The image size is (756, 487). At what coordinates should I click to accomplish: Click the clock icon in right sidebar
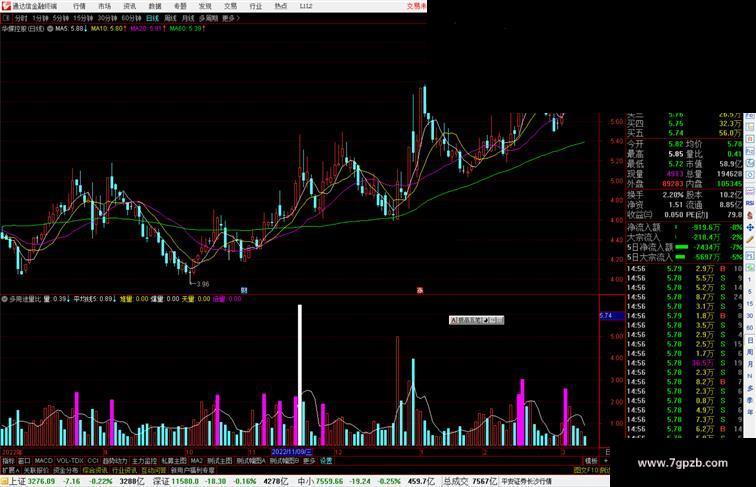(x=750, y=174)
